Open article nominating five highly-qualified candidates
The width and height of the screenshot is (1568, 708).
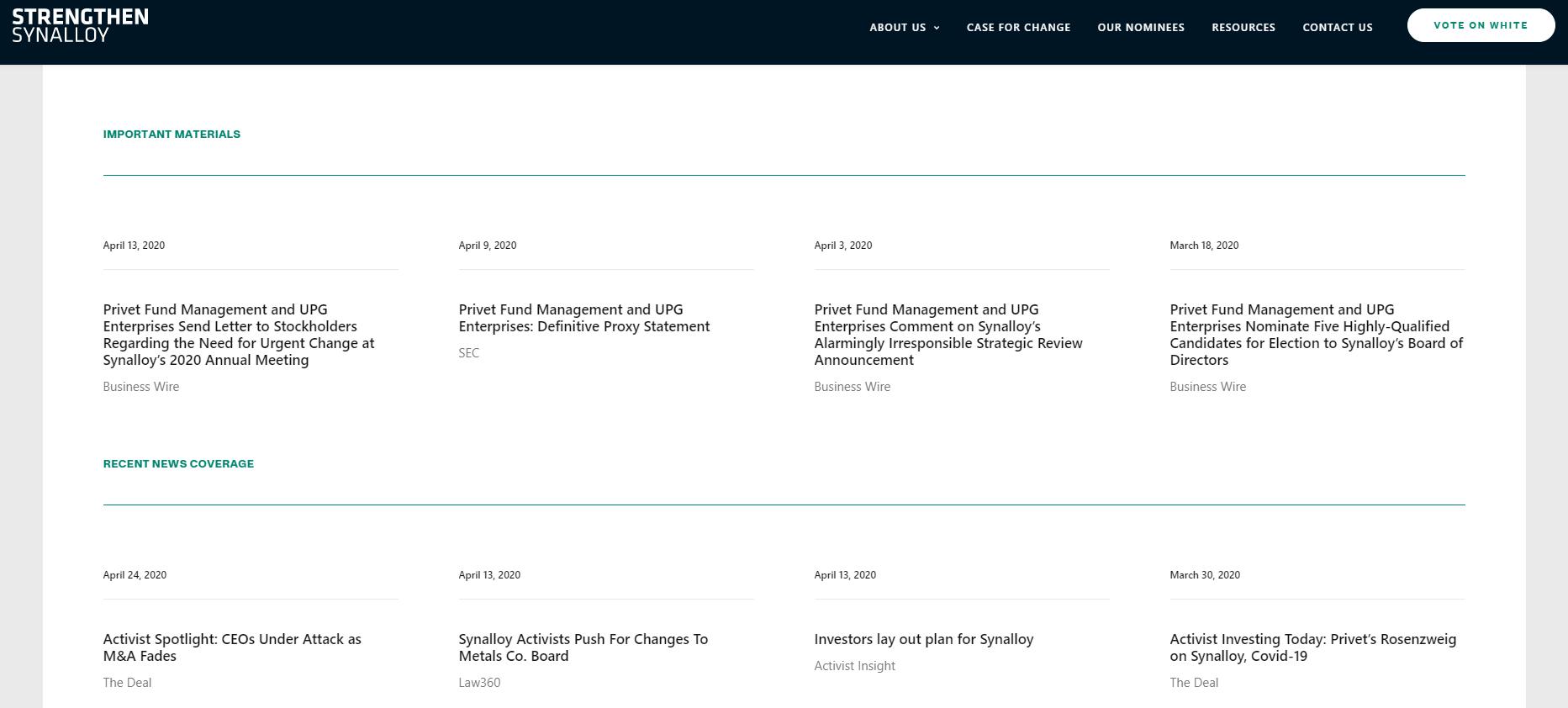coord(1316,335)
